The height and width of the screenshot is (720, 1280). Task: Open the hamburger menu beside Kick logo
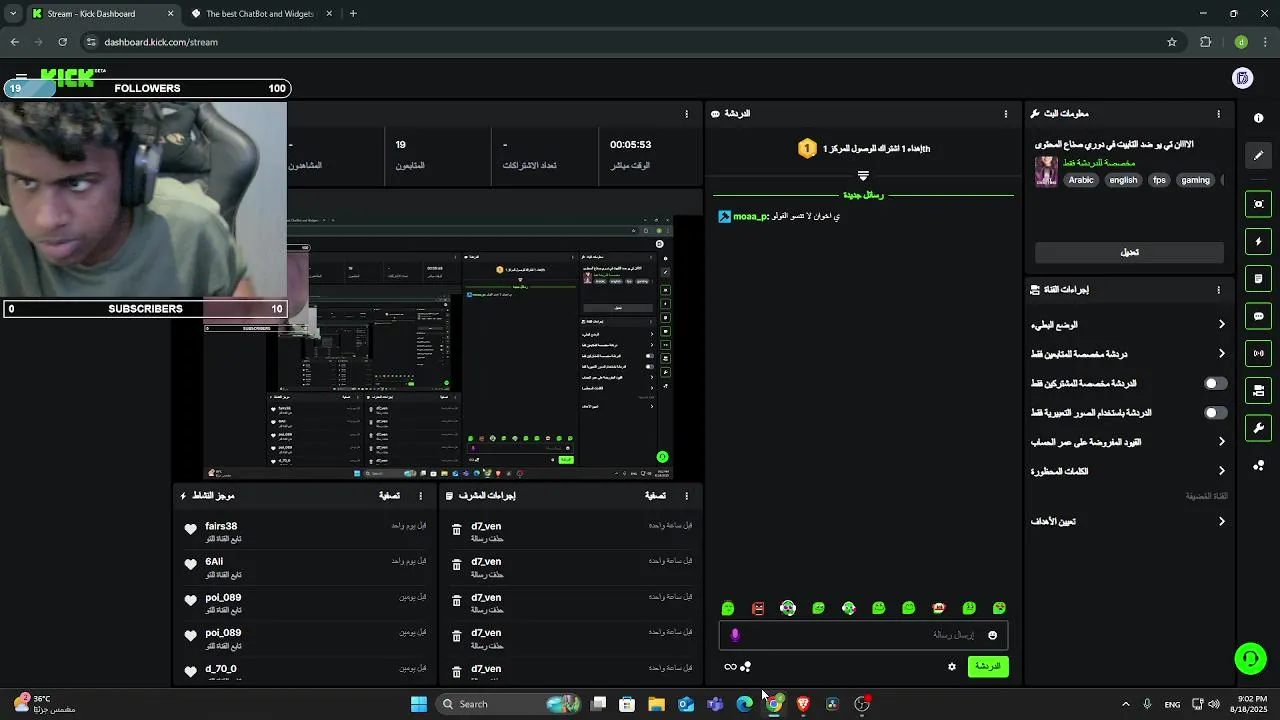[x=21, y=77]
